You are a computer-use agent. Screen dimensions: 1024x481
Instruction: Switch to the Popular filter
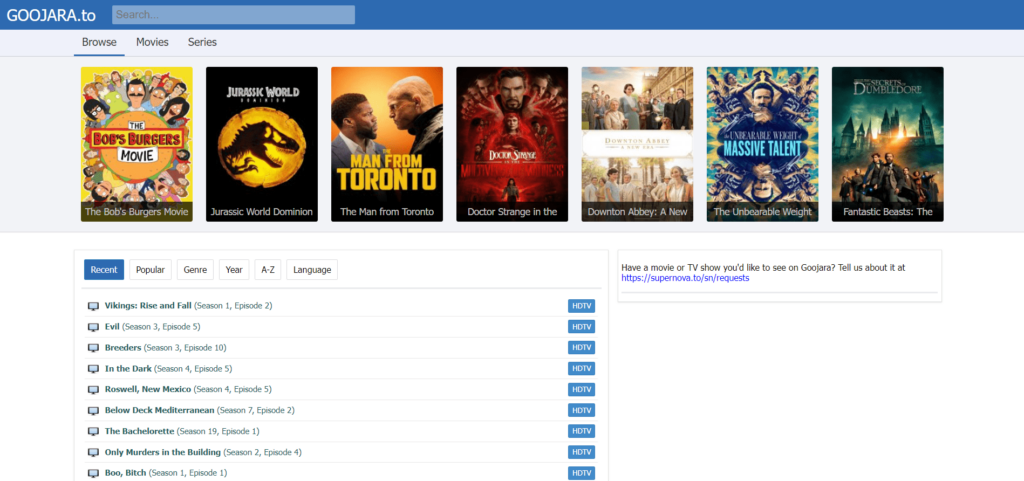(150, 270)
